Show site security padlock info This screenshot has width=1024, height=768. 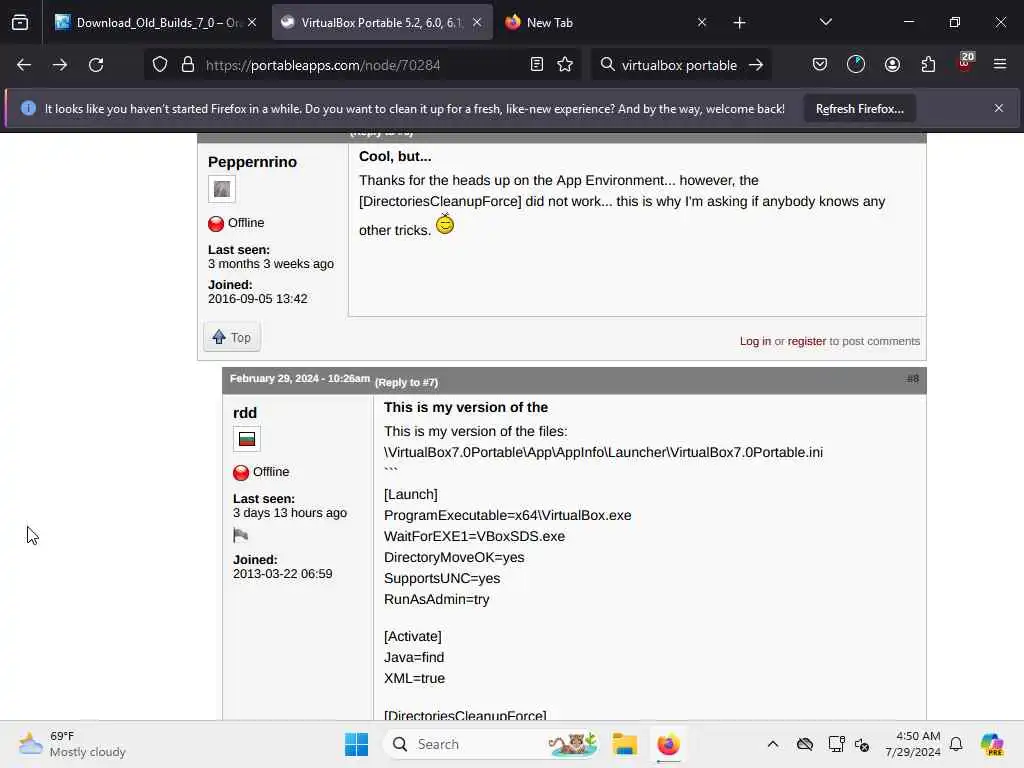click(188, 65)
